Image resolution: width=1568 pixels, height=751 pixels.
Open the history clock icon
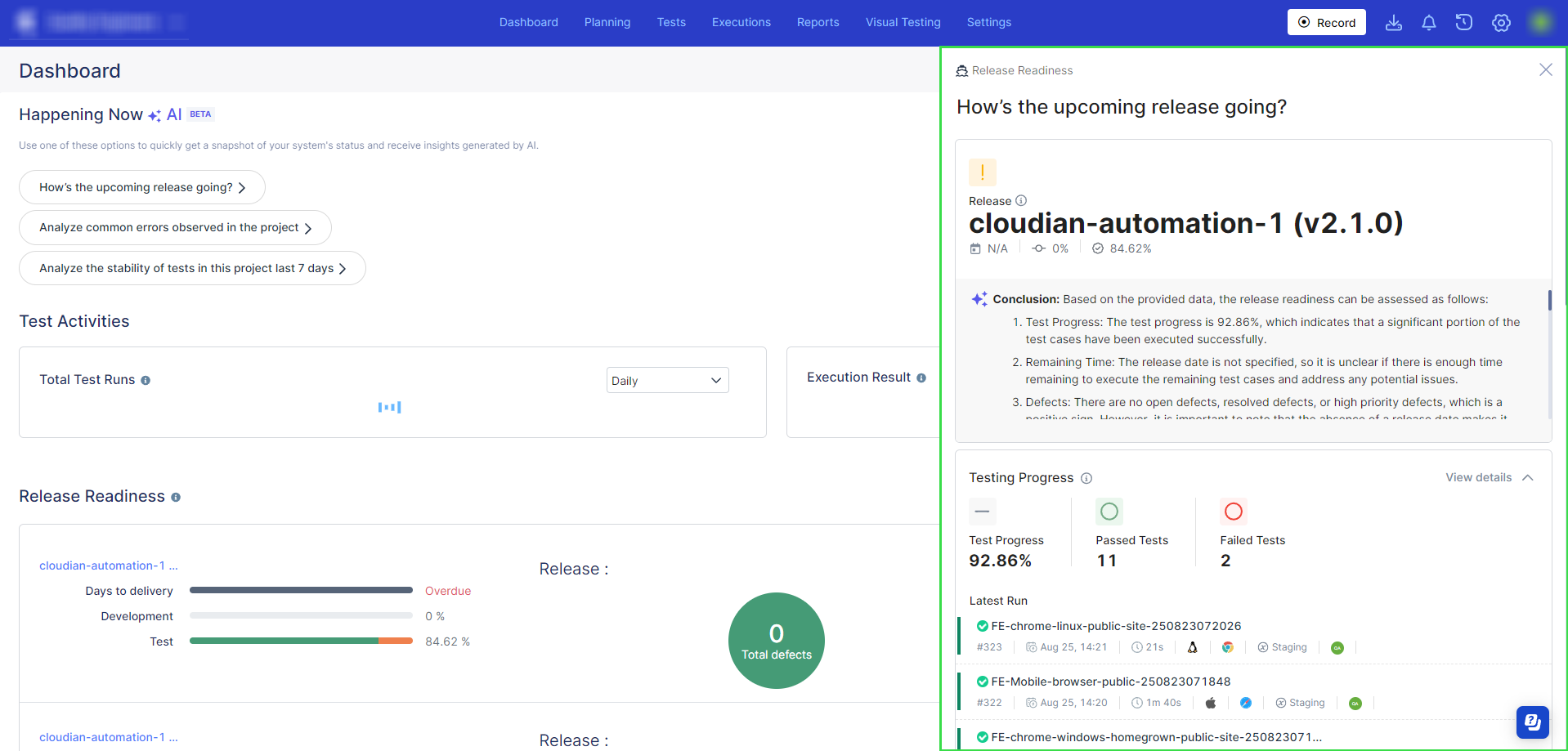coord(1464,23)
